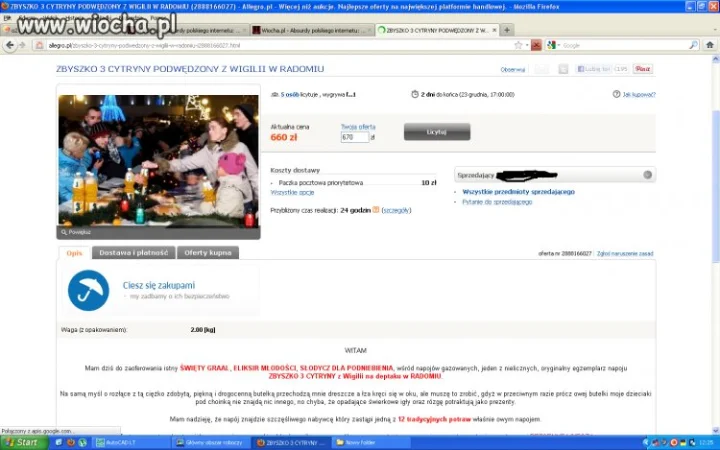Click the green globe quick launch icon
This screenshot has width=720, height=450.
click(x=82, y=443)
